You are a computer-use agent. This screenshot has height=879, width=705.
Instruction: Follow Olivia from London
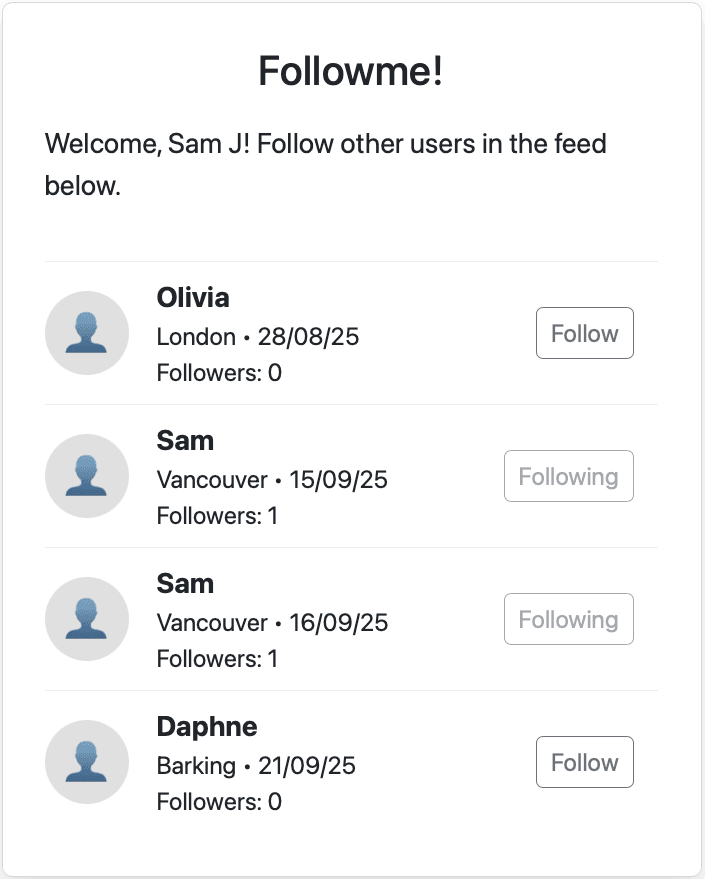click(584, 333)
